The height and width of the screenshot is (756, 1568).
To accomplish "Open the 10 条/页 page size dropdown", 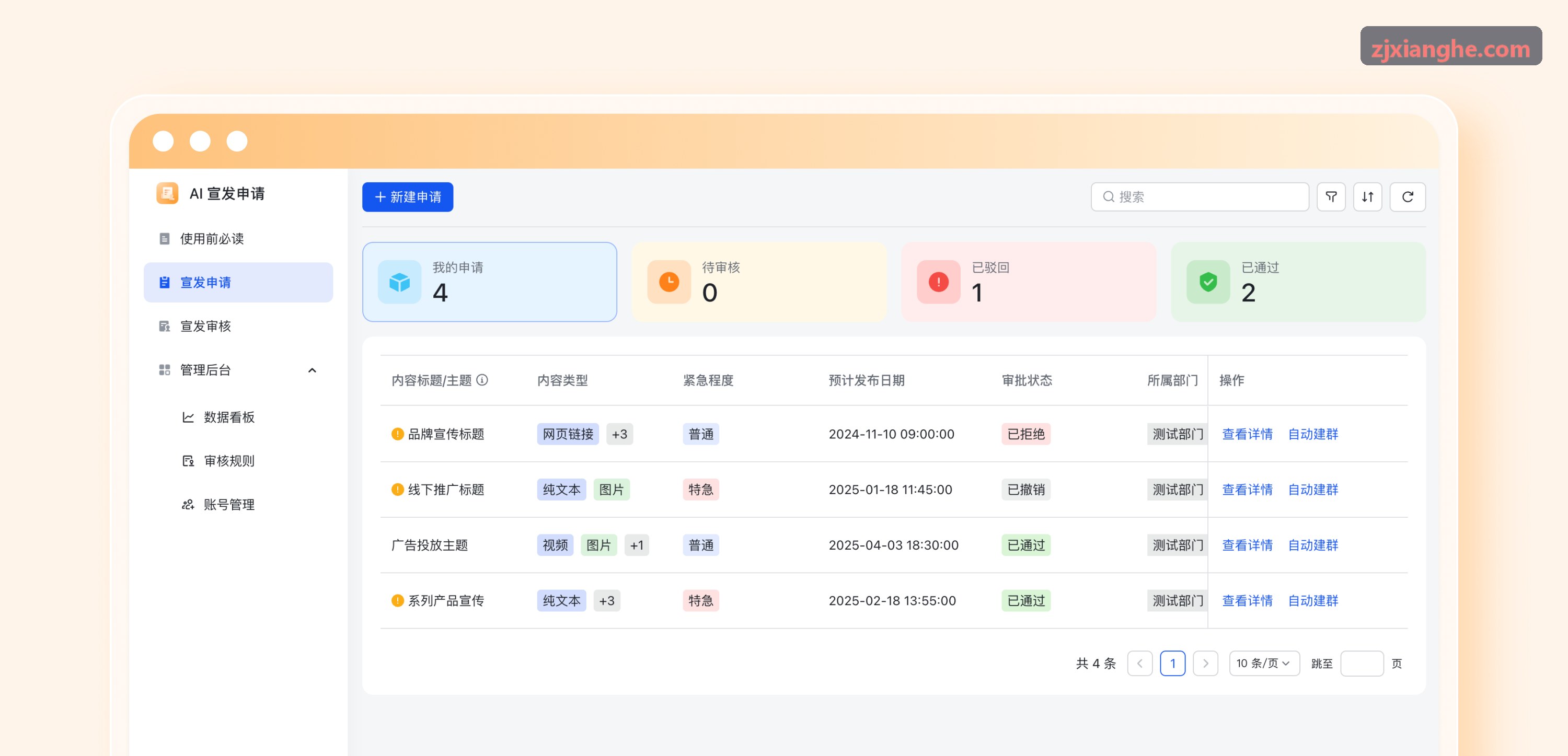I will (1264, 664).
